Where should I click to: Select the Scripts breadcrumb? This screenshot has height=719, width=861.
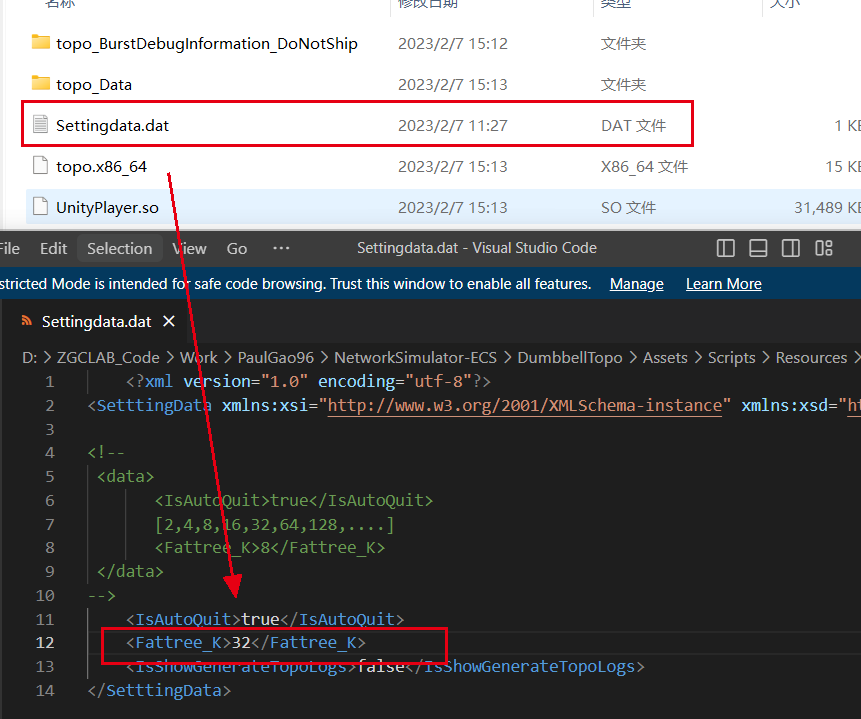[731, 358]
